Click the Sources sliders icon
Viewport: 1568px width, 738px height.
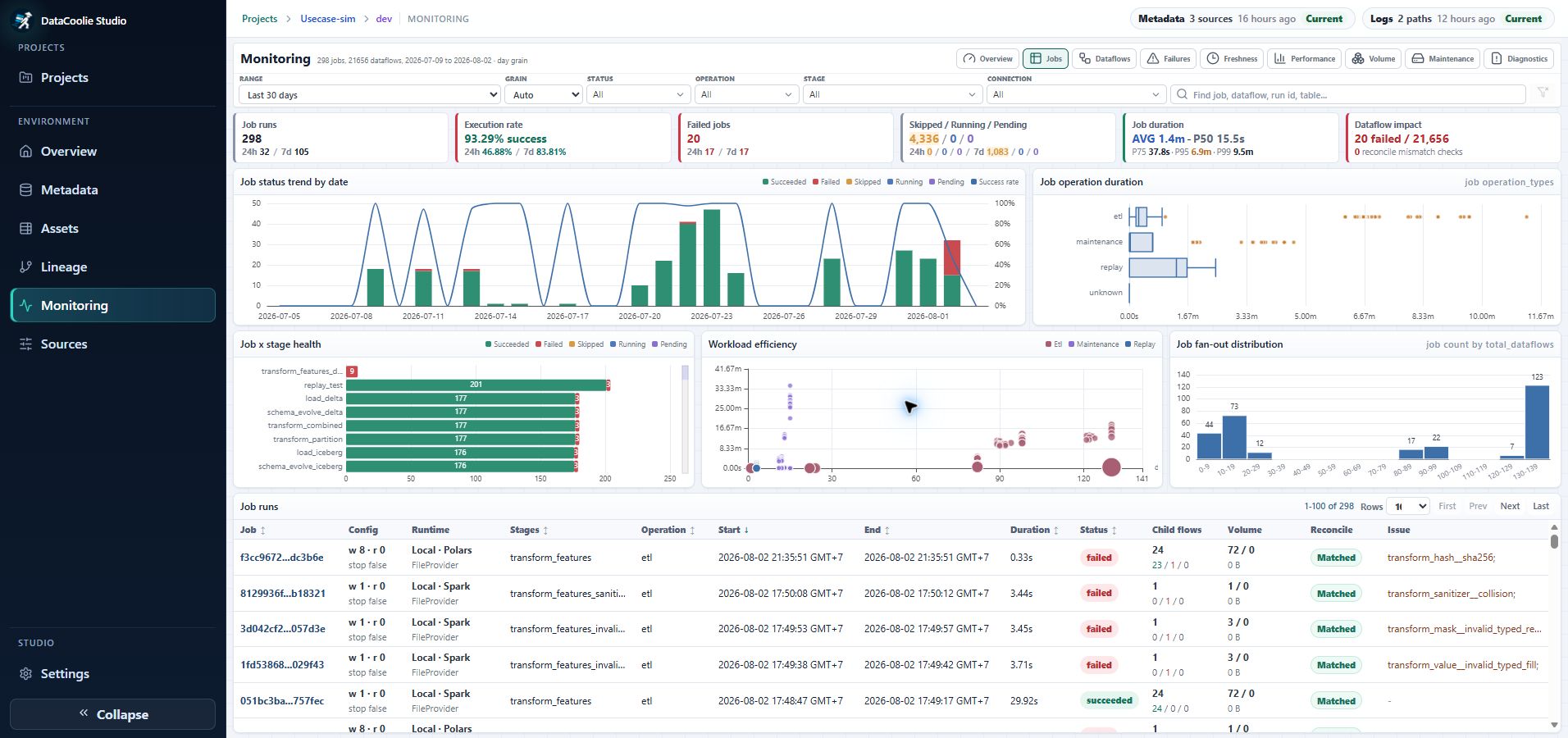[25, 344]
